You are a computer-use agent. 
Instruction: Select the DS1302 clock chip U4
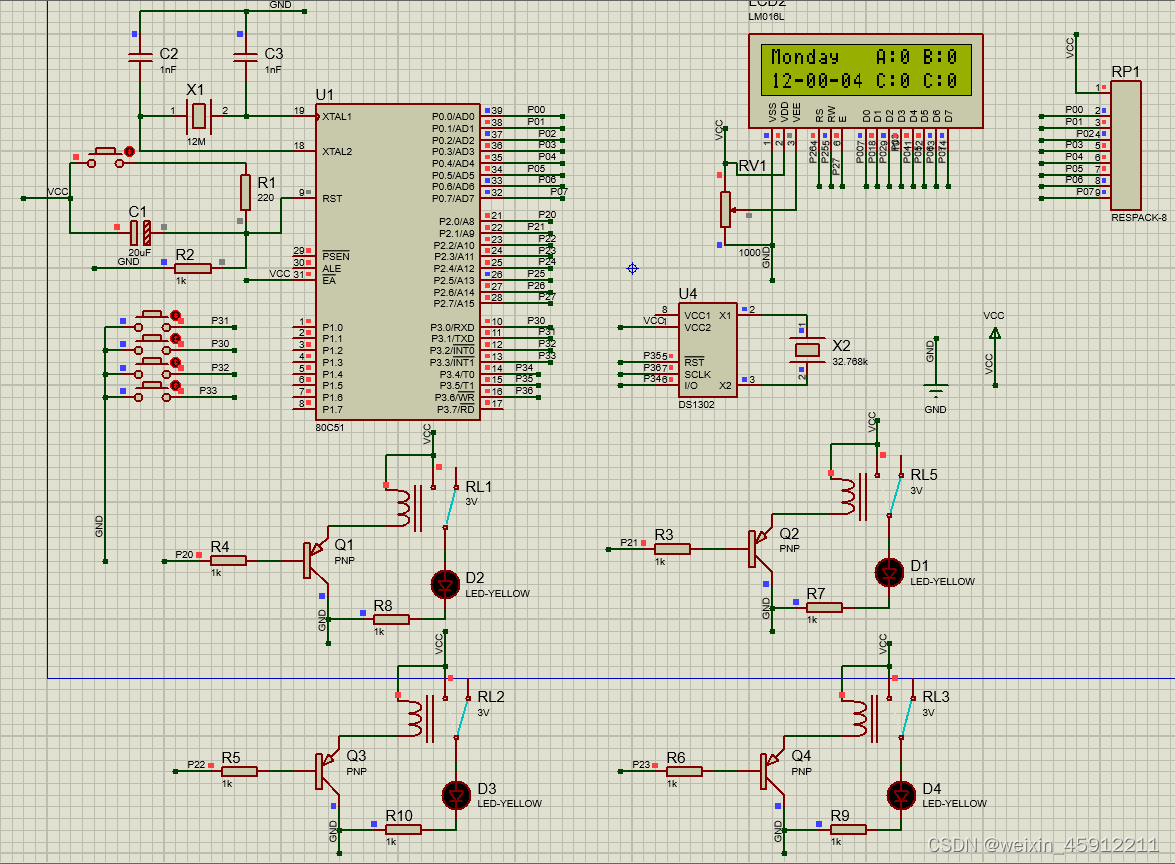point(707,350)
